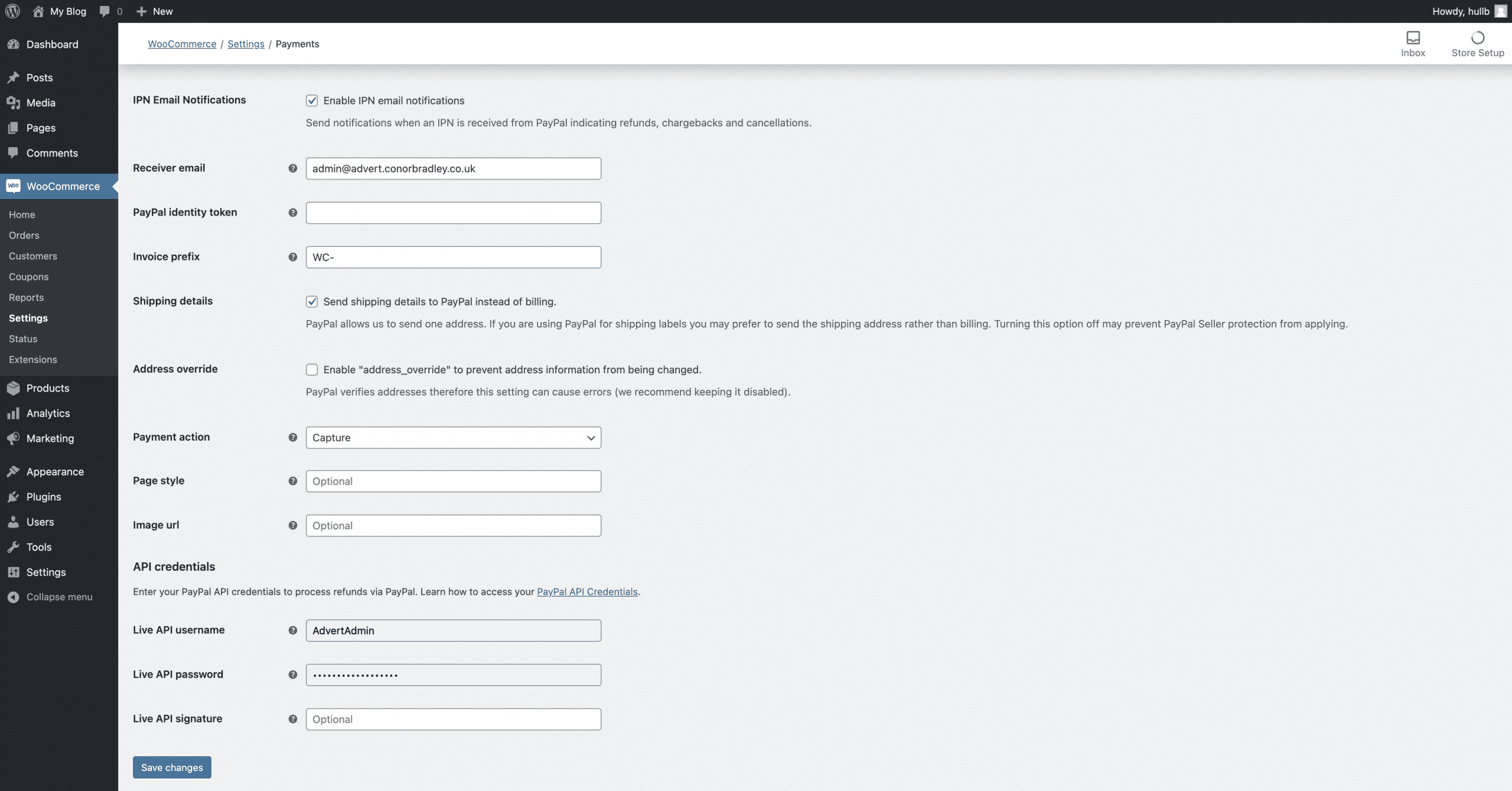Screen dimensions: 1512x791
Task: Click the help icon beside Payment action
Action: pos(292,437)
